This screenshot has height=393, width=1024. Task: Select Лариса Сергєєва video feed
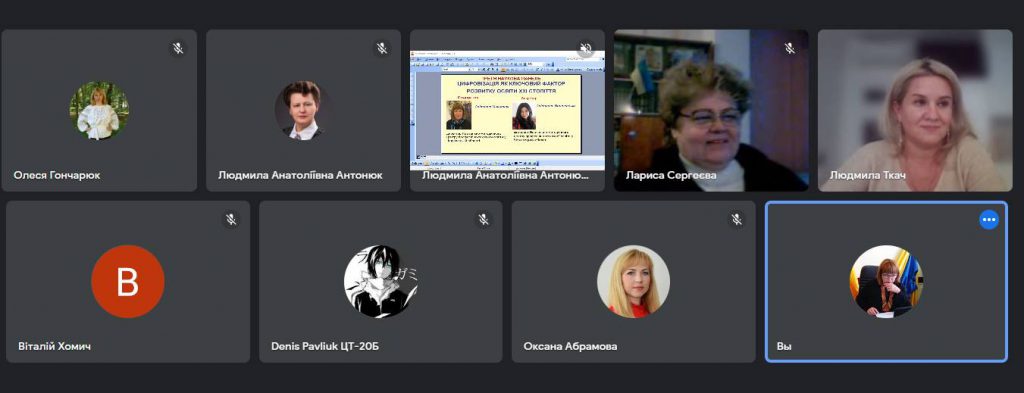pyautogui.click(x=711, y=110)
